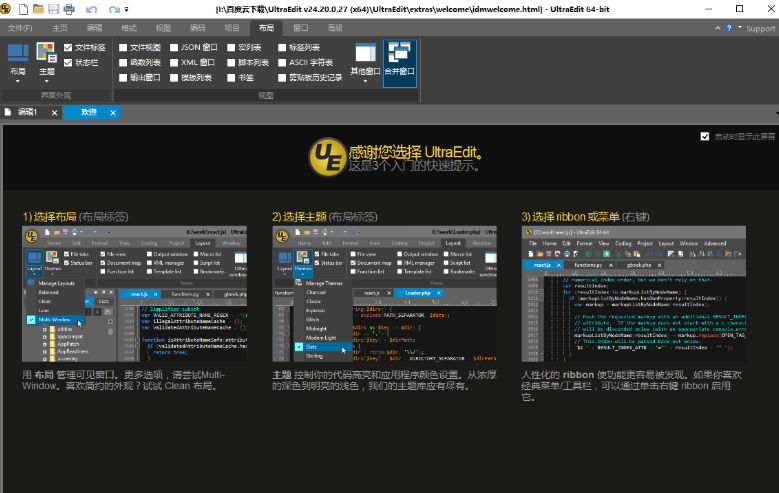This screenshot has height=493, width=779.
Task: Enable the 模板列表 template list checkbox
Action: click(174, 78)
